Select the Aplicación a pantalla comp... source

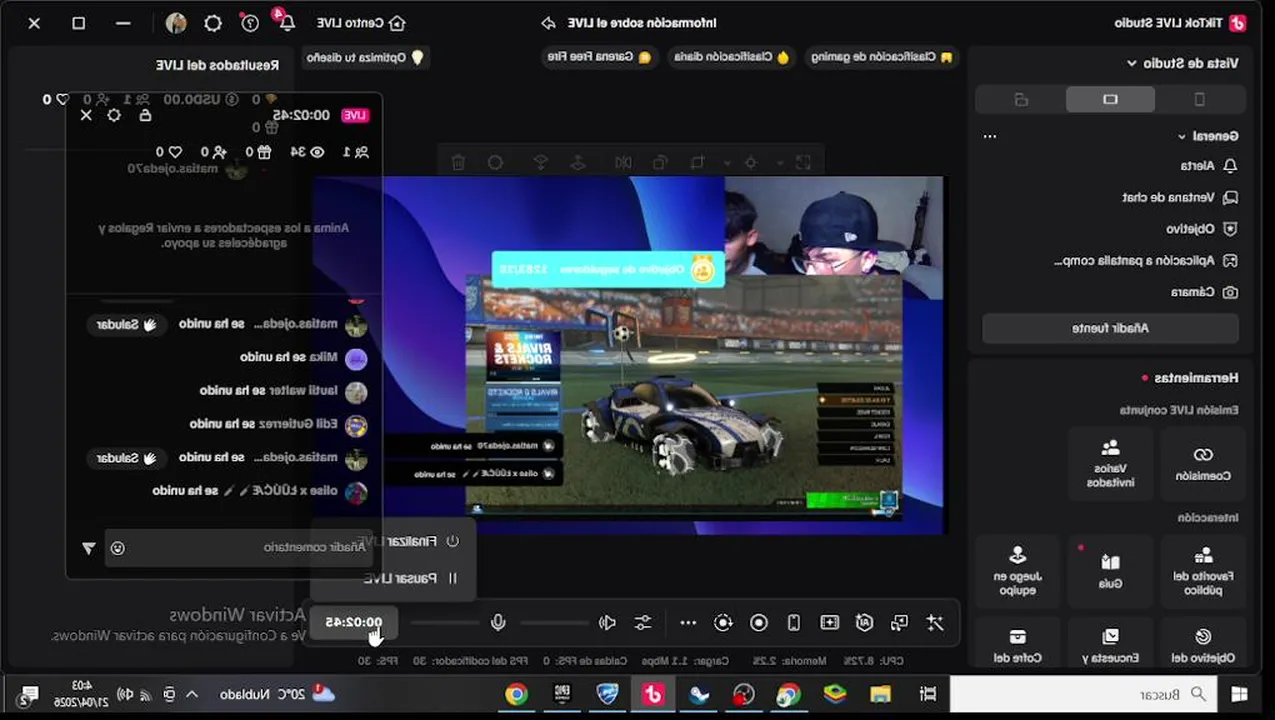pos(1146,260)
